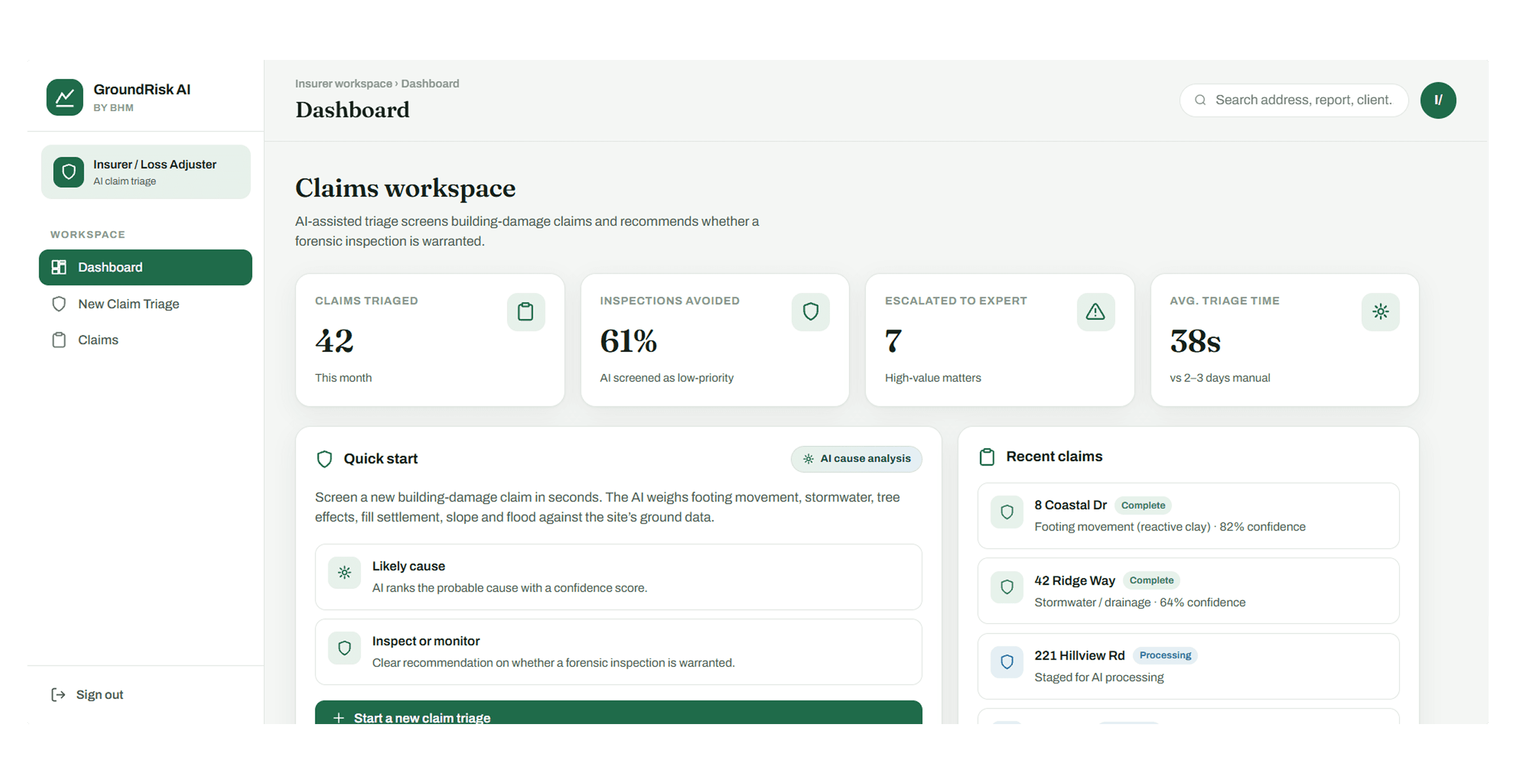Click the clipboard icon next to Recent claims
Viewport: 1516px width, 784px height.
point(987,457)
